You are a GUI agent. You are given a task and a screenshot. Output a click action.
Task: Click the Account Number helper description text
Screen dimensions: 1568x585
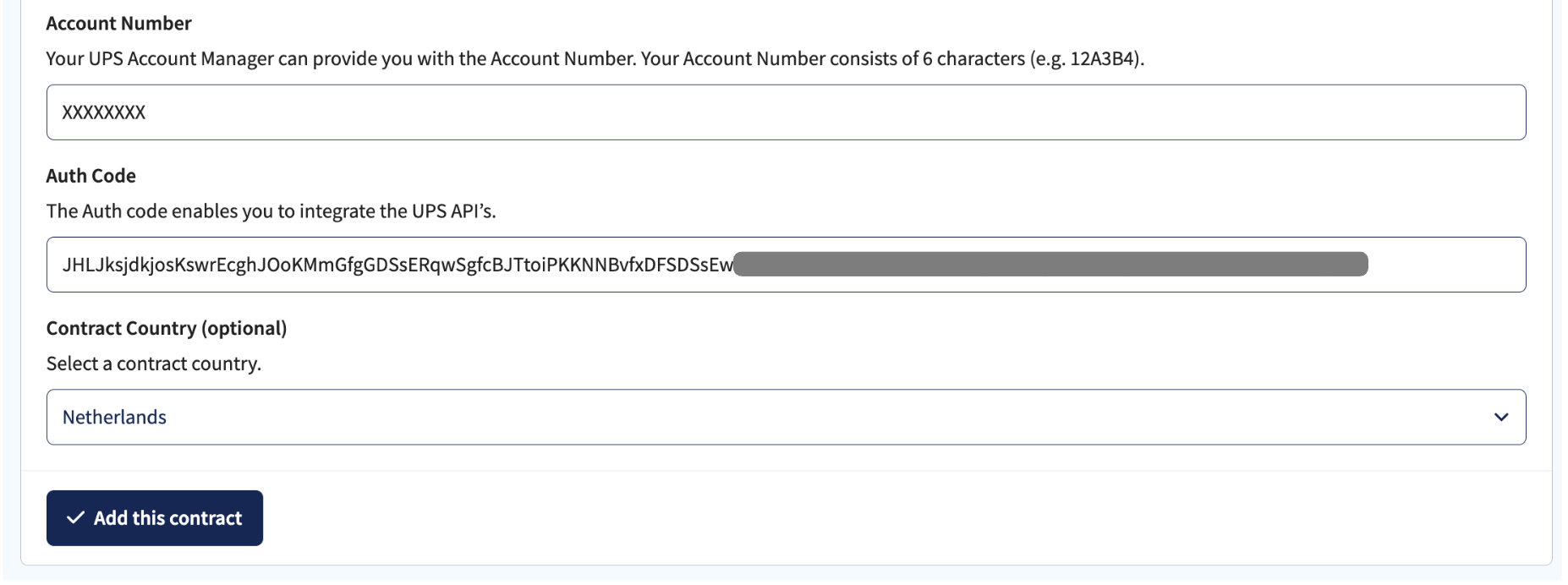[595, 59]
